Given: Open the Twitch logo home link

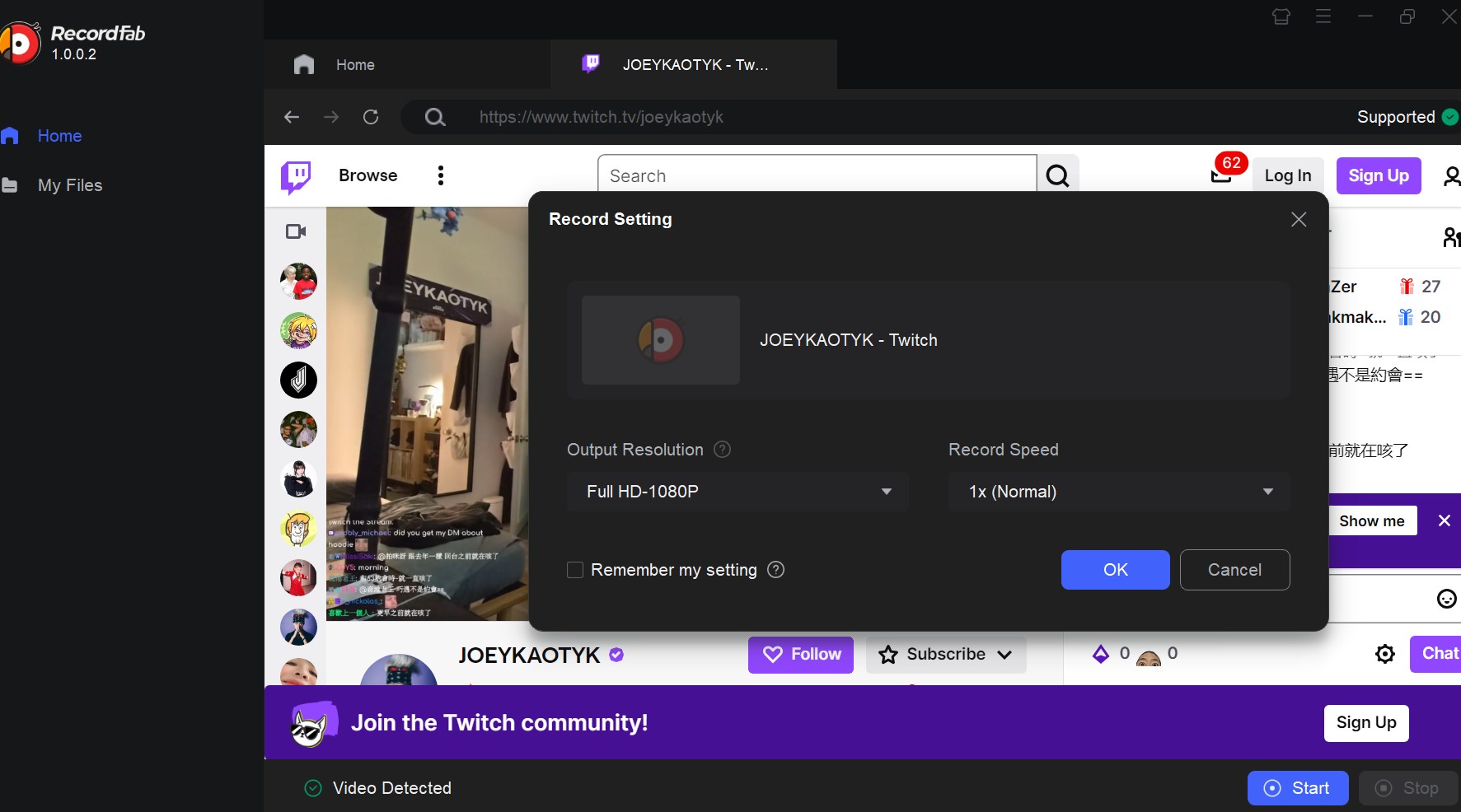Looking at the screenshot, I should pos(296,176).
